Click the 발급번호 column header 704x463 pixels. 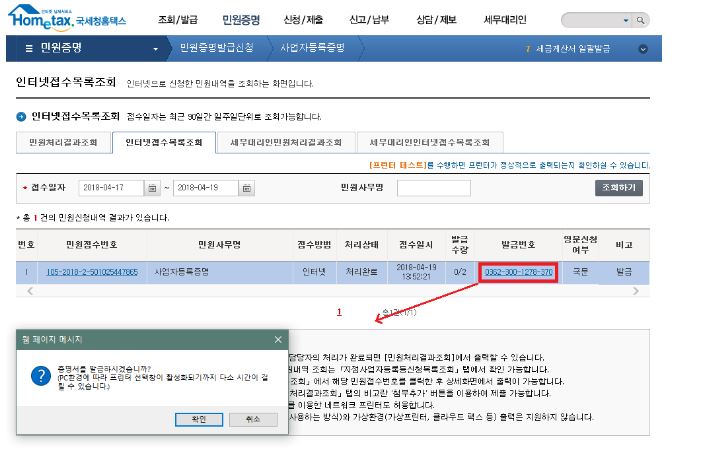point(519,244)
